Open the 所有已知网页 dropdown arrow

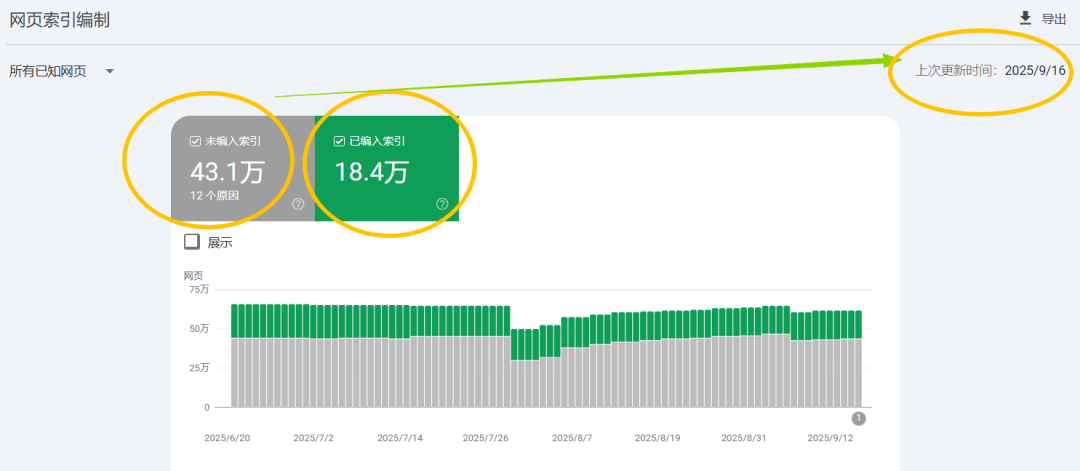point(110,72)
